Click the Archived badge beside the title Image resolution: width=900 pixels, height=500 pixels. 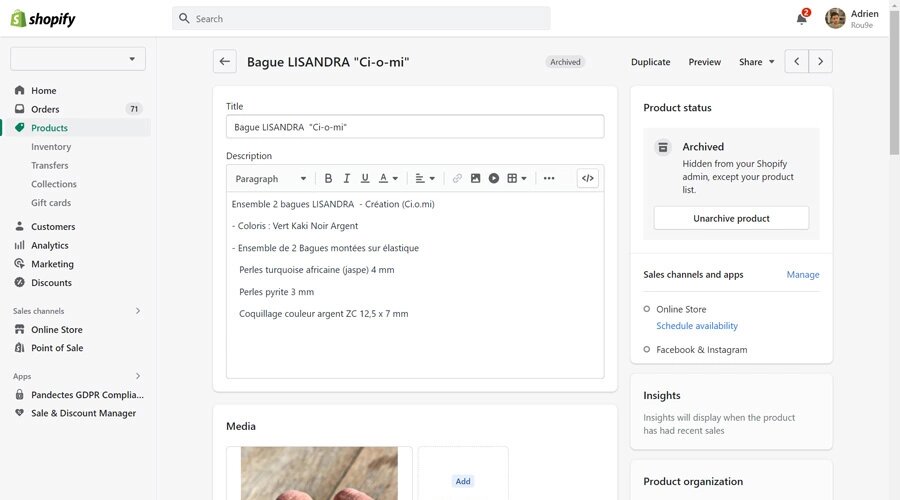[565, 62]
